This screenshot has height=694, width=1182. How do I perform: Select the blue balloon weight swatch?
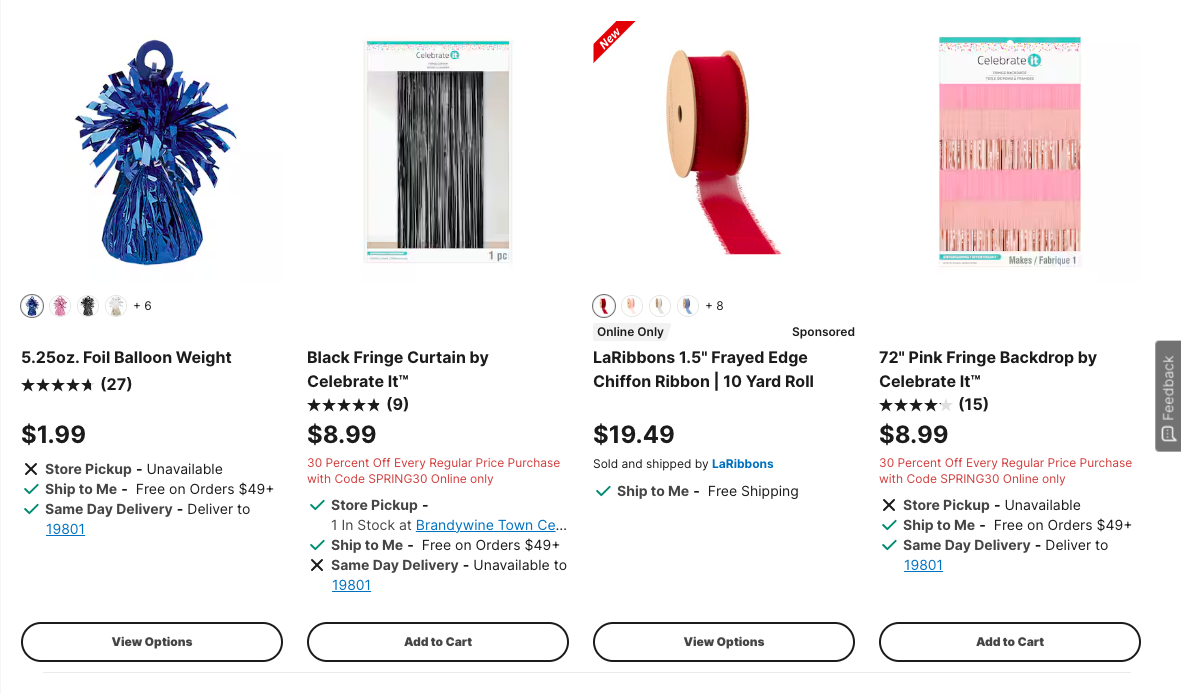[x=32, y=306]
